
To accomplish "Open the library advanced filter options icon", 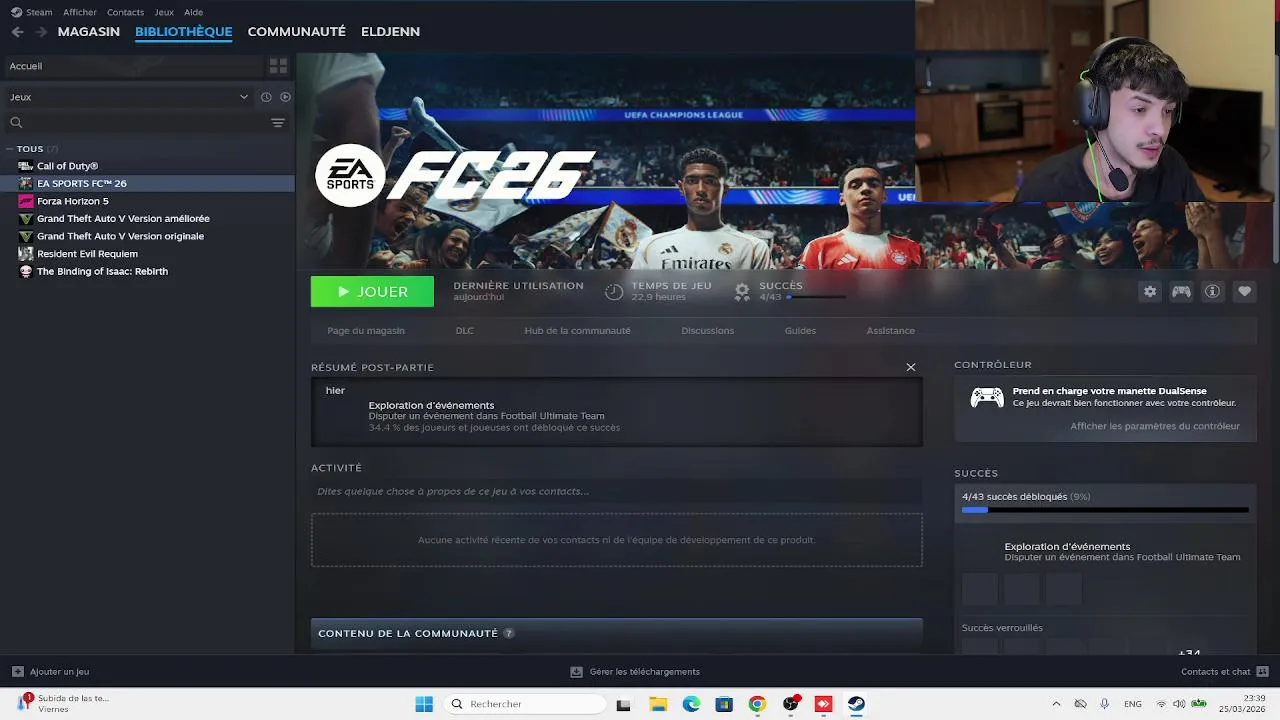I will pyautogui.click(x=278, y=122).
